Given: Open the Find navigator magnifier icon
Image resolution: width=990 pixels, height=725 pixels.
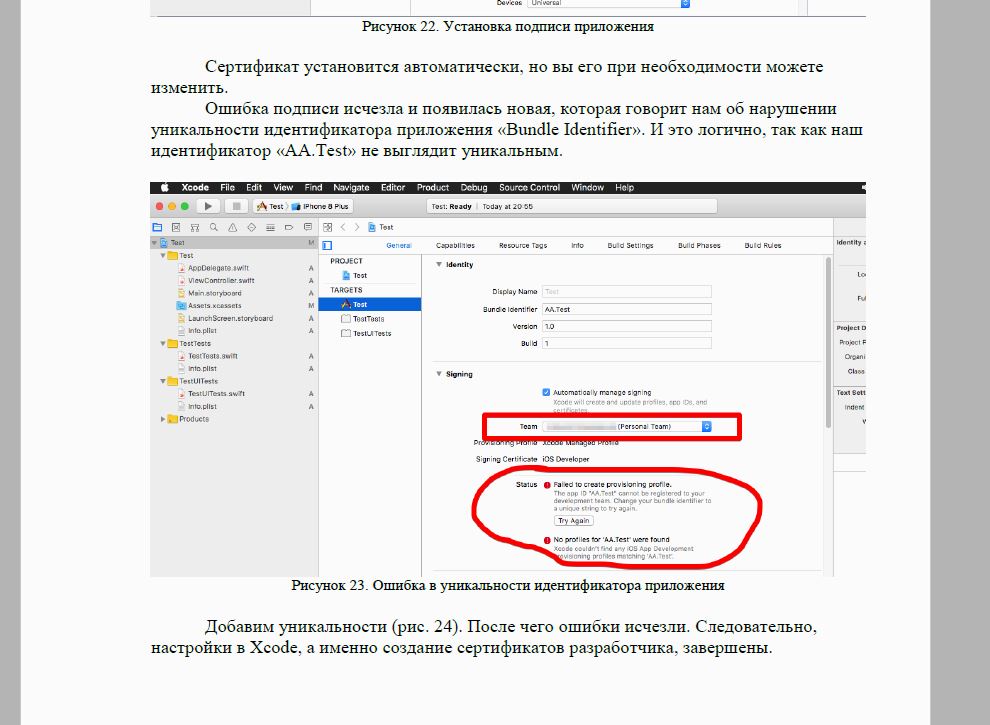Looking at the screenshot, I should click(214, 227).
